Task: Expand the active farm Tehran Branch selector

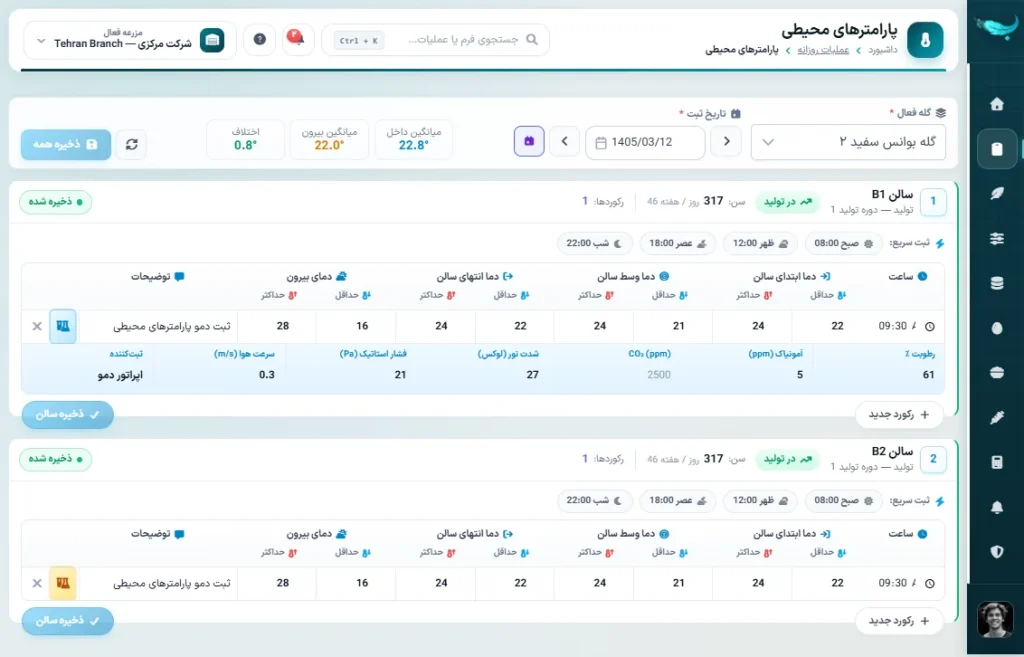Action: [x=130, y=40]
